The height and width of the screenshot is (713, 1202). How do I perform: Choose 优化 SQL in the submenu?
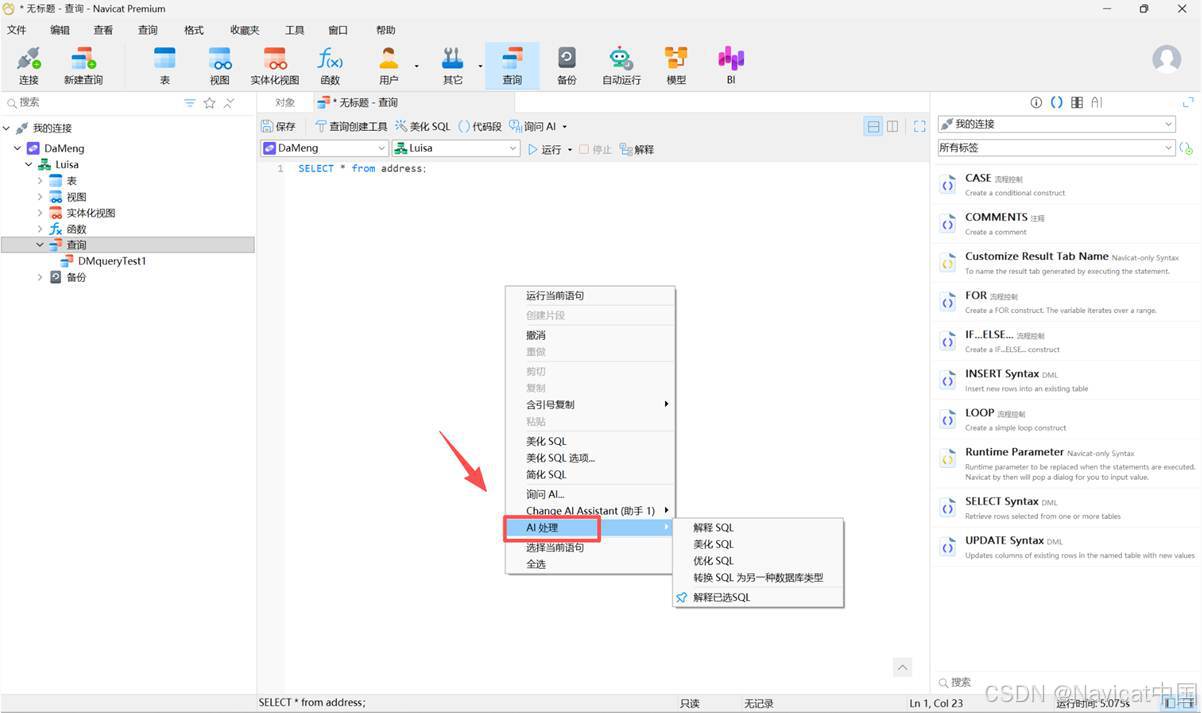coord(758,561)
